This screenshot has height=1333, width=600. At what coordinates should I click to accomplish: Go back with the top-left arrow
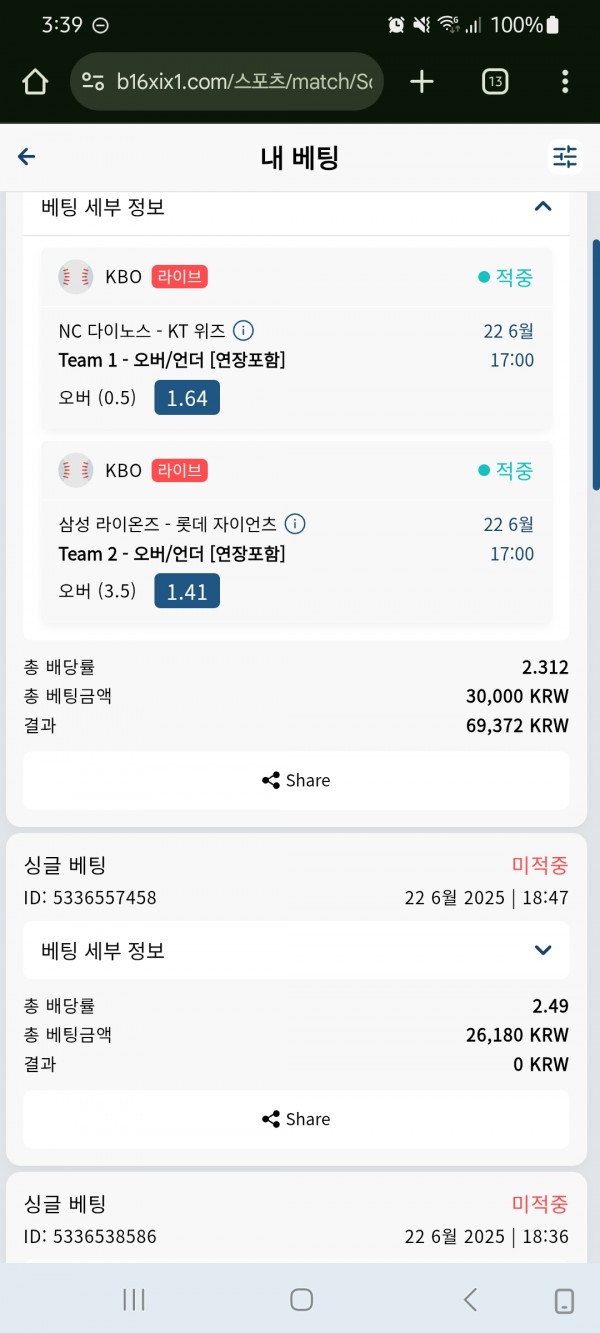pos(27,156)
